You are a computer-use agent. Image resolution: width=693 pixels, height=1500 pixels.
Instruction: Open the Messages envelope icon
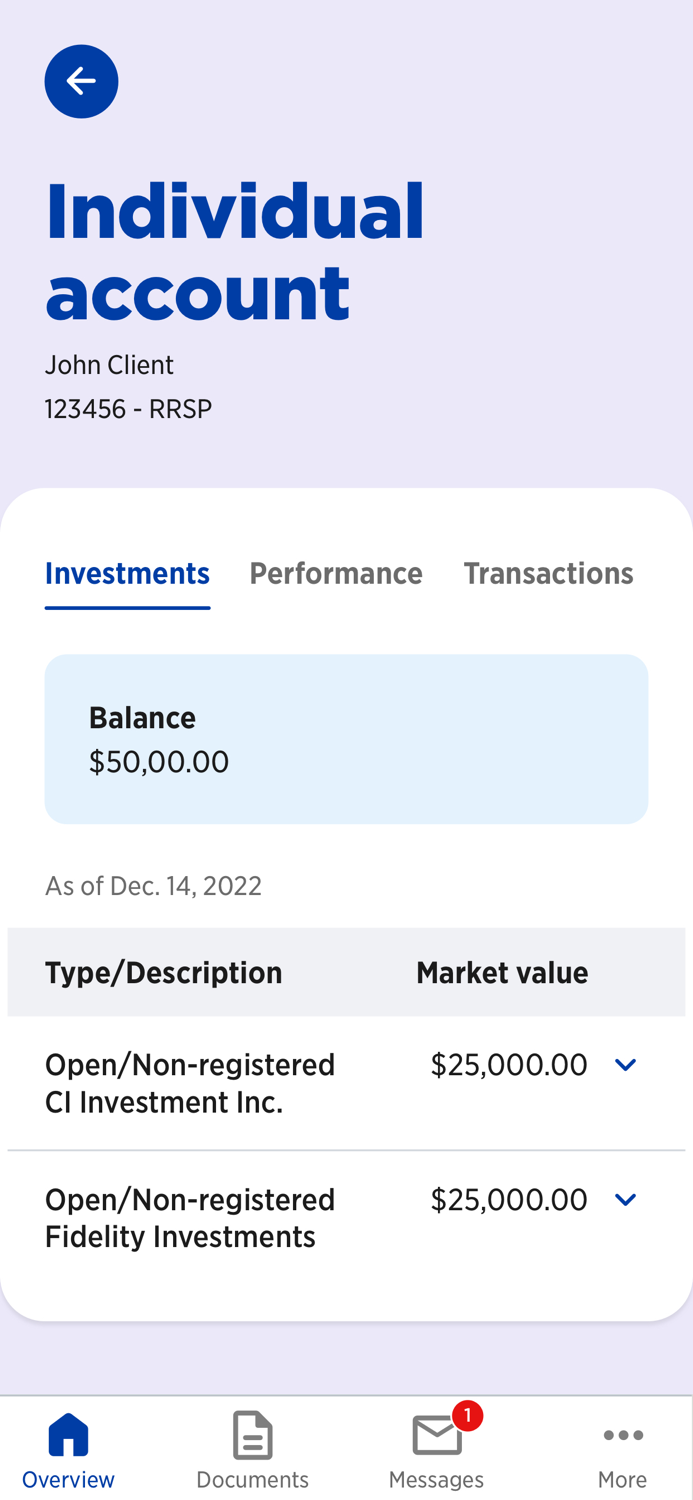pyautogui.click(x=436, y=1437)
